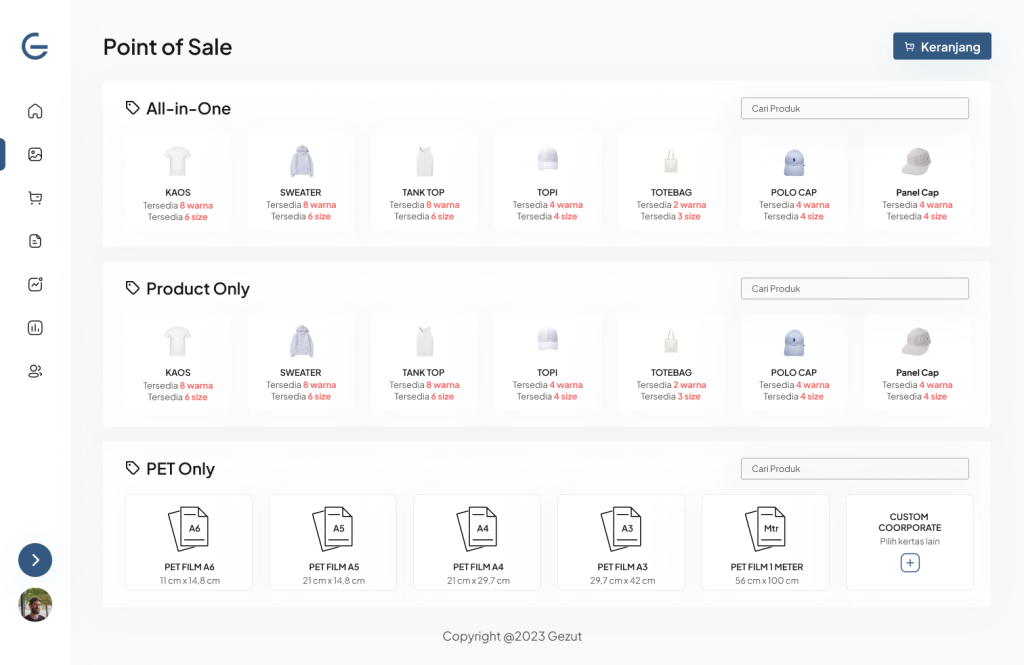Click the plus icon under Custom Coorporate
The image size is (1024, 665).
coord(910,562)
